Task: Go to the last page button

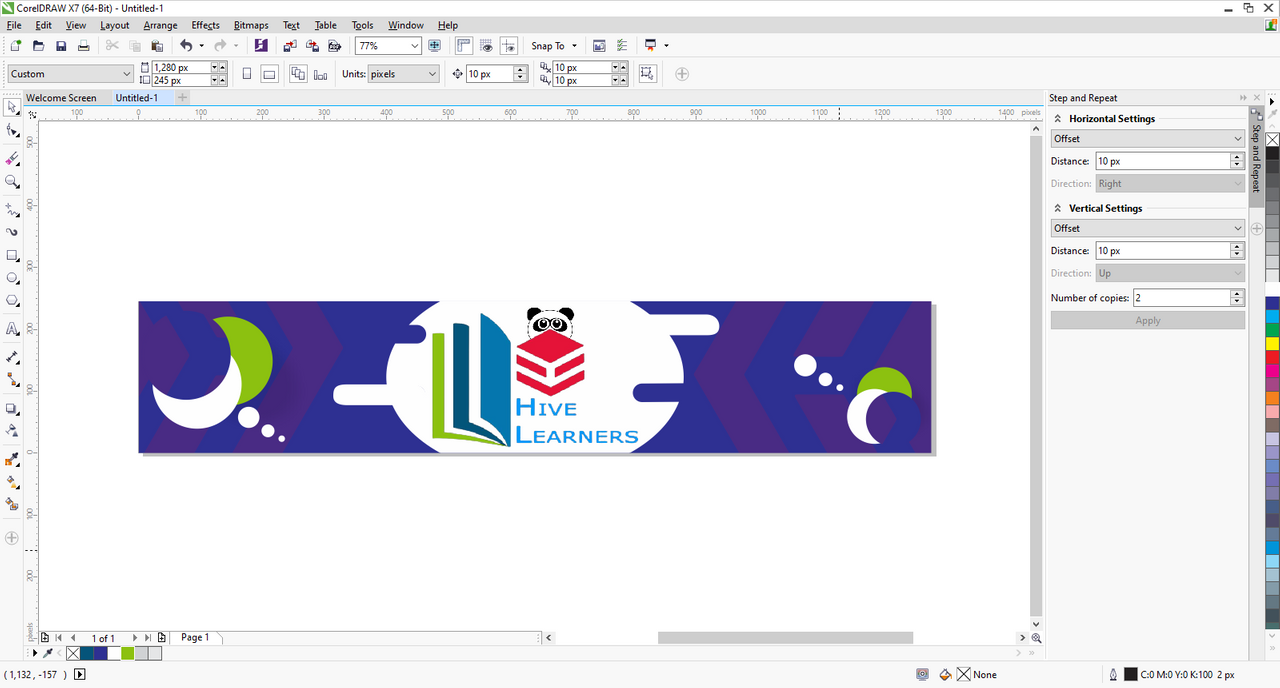Action: [x=148, y=637]
